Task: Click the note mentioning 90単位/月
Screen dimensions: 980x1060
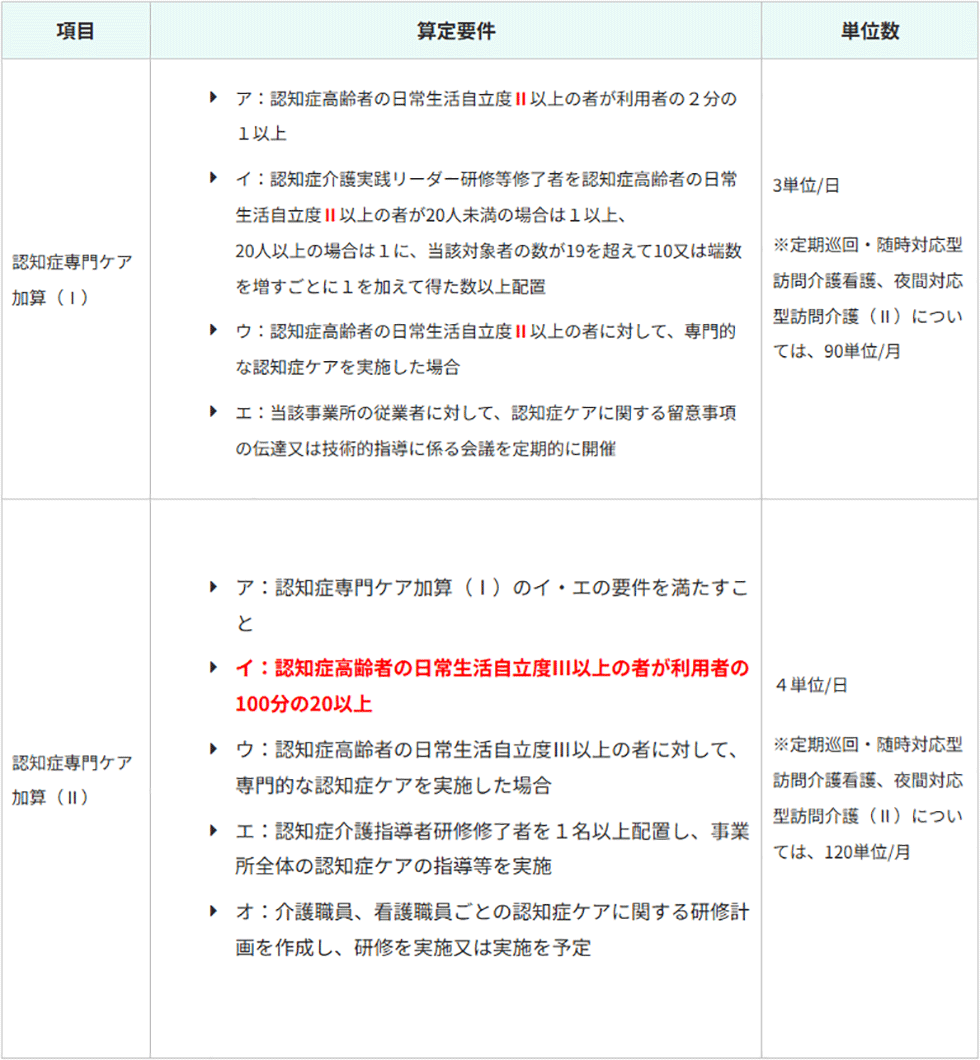Action: (868, 298)
